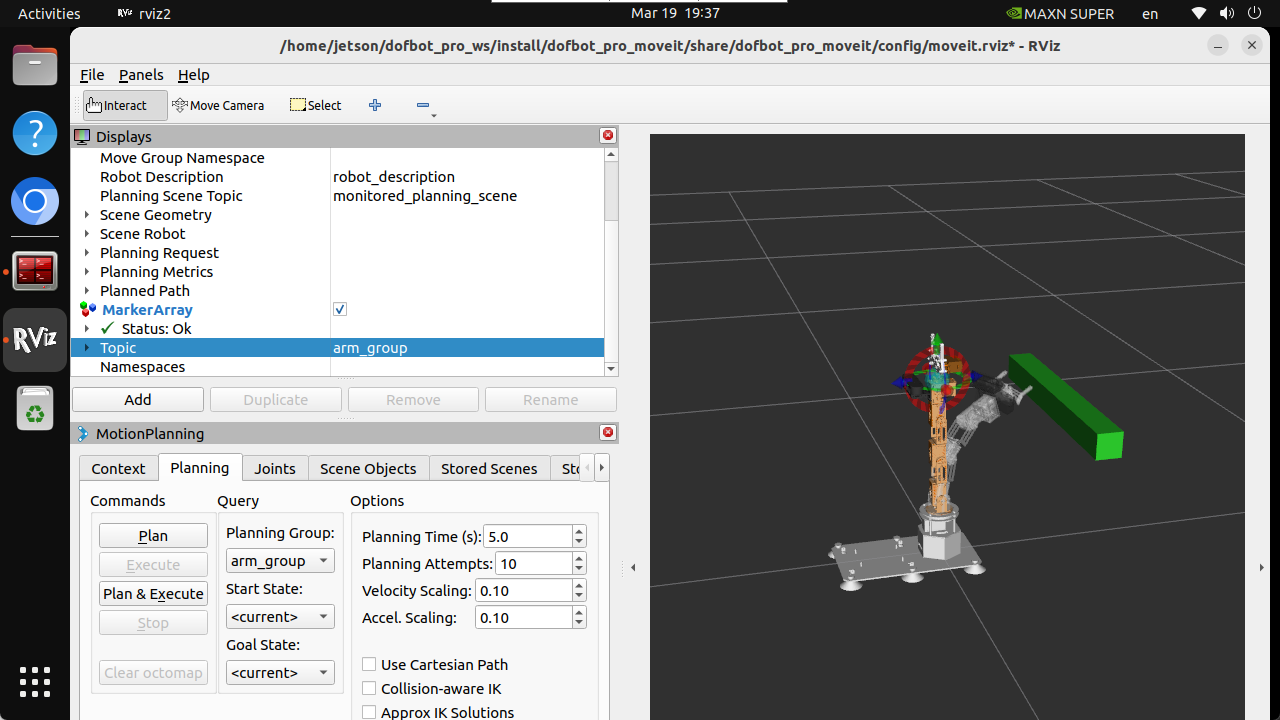
Task: Switch to the Scene Objects tab
Action: pyautogui.click(x=368, y=468)
